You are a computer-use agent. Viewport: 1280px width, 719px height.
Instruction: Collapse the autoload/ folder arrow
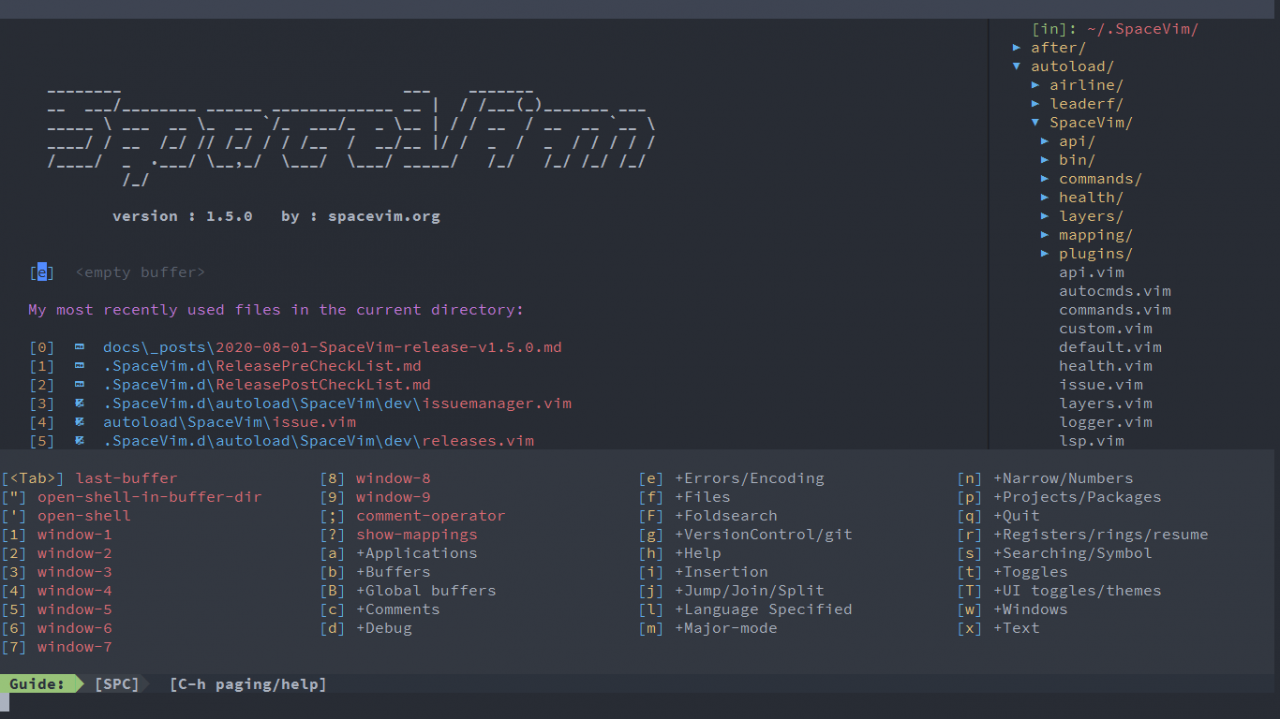click(1017, 66)
